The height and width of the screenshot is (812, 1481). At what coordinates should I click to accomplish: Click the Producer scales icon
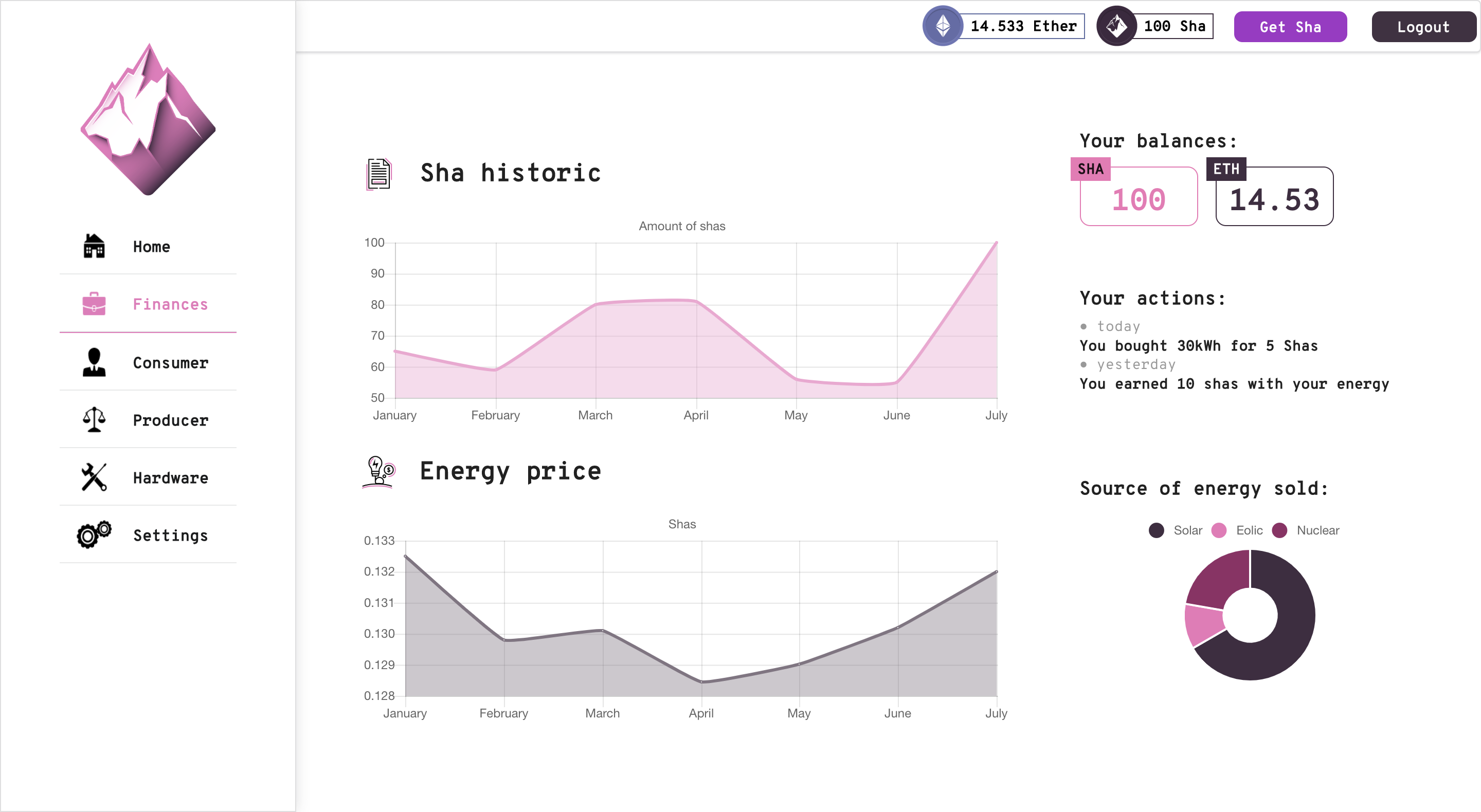pyautogui.click(x=94, y=419)
